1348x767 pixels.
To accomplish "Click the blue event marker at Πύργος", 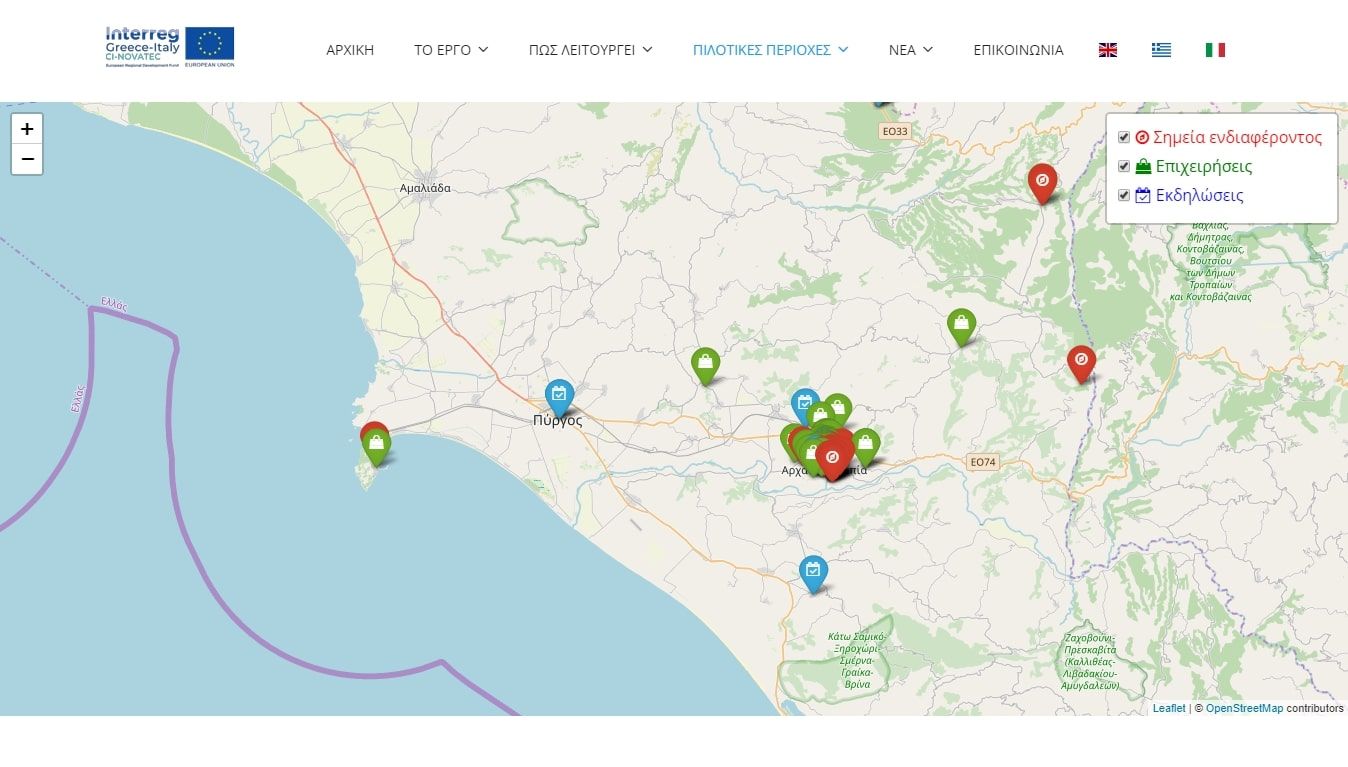I will (559, 396).
